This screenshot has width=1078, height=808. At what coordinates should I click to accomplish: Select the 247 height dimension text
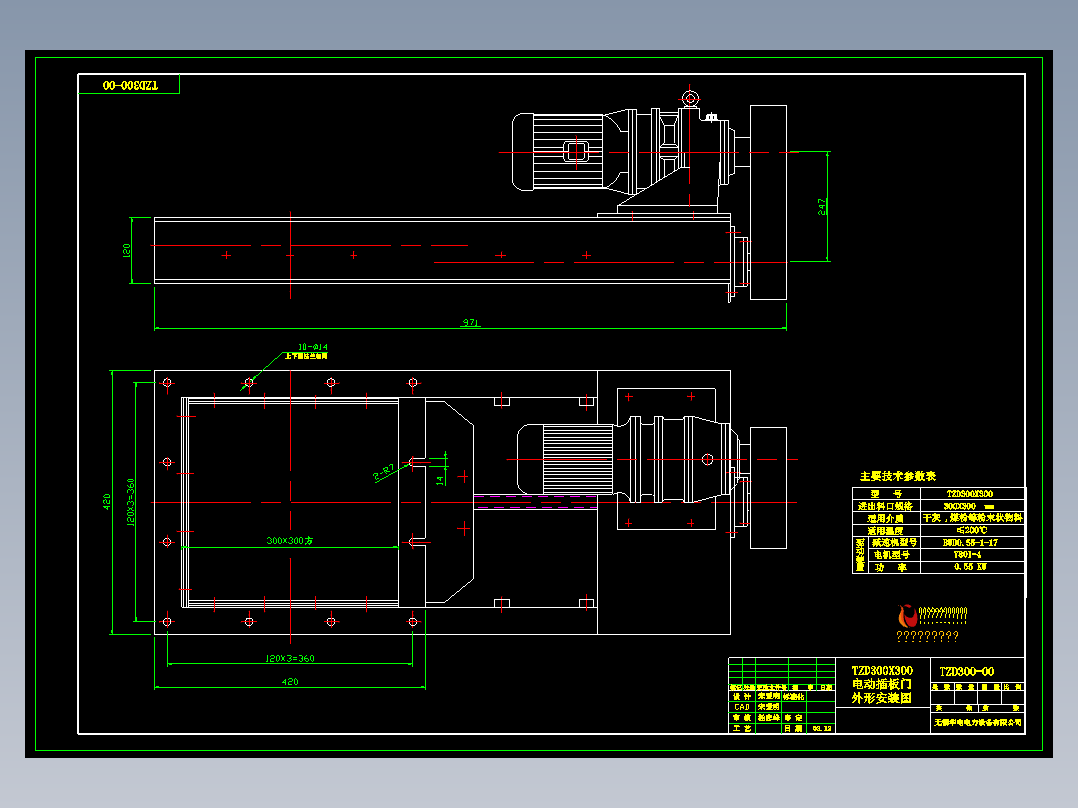tap(822, 207)
